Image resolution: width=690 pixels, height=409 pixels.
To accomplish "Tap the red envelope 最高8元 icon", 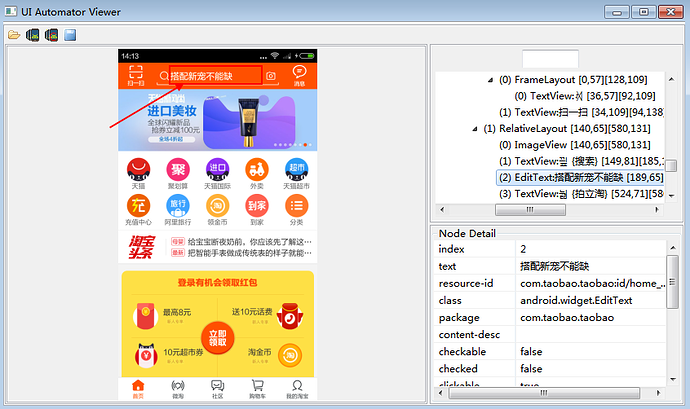I will [x=145, y=316].
